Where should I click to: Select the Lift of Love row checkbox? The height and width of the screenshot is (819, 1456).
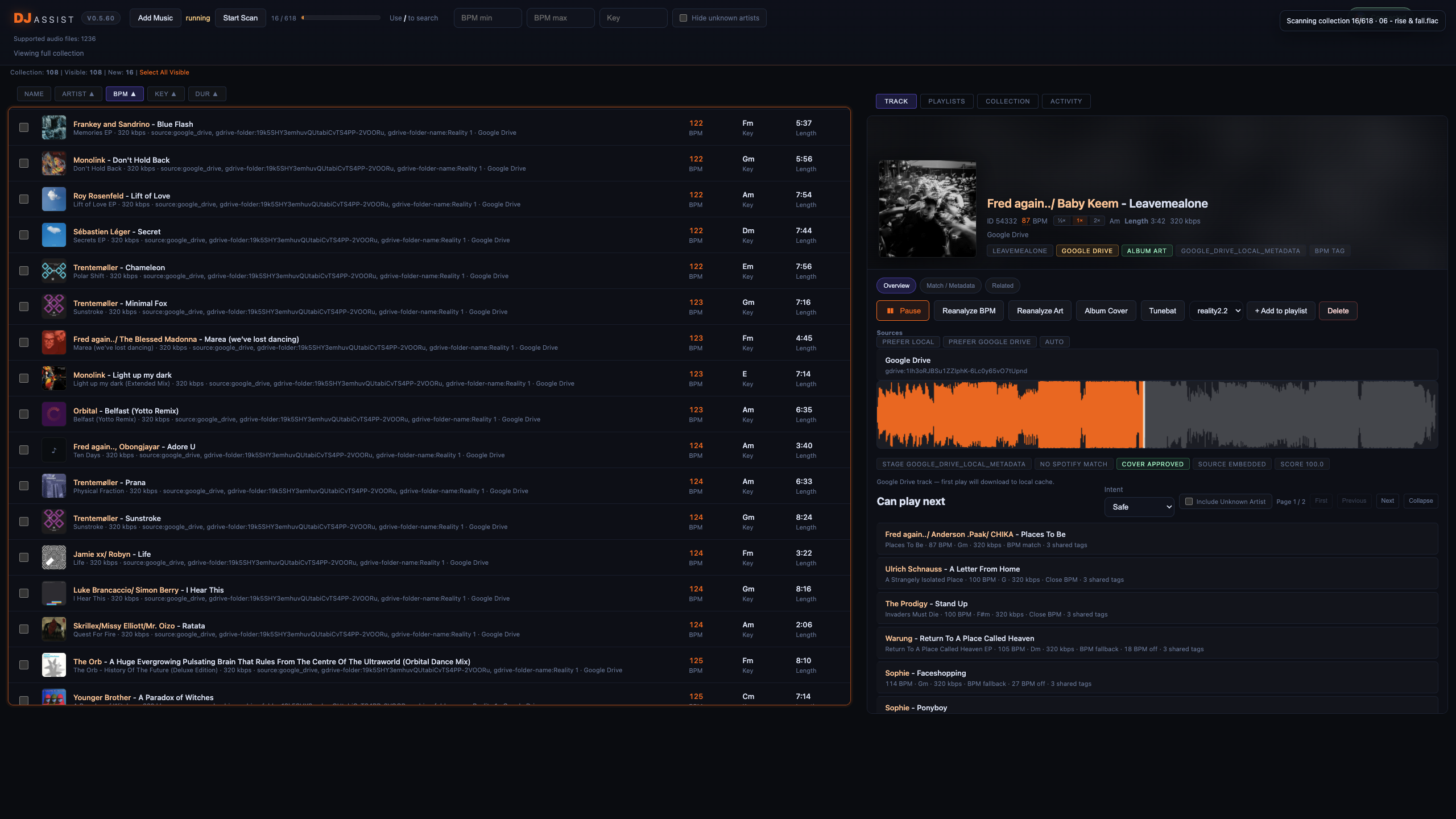pyautogui.click(x=24, y=199)
